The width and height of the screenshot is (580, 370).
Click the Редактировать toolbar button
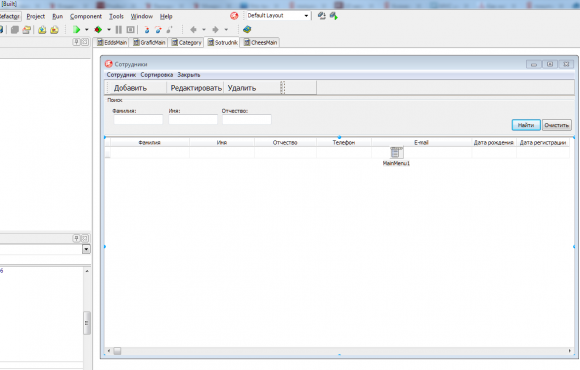196,88
